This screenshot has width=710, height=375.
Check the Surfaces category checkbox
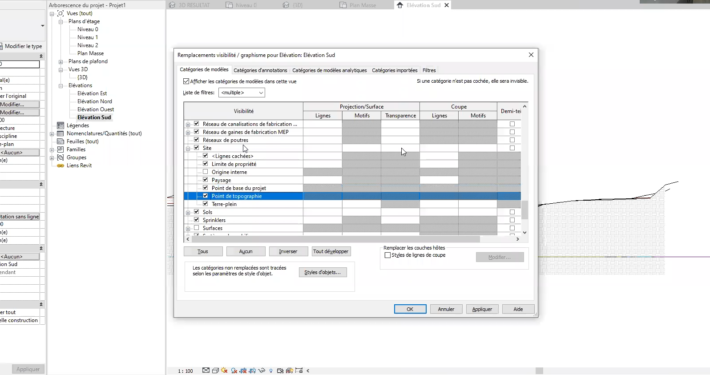tap(197, 228)
